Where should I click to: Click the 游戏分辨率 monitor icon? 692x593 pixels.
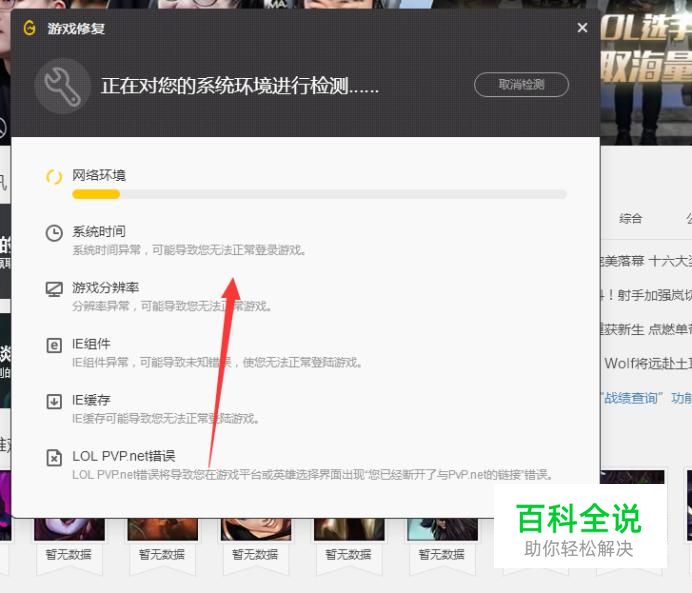[x=54, y=289]
